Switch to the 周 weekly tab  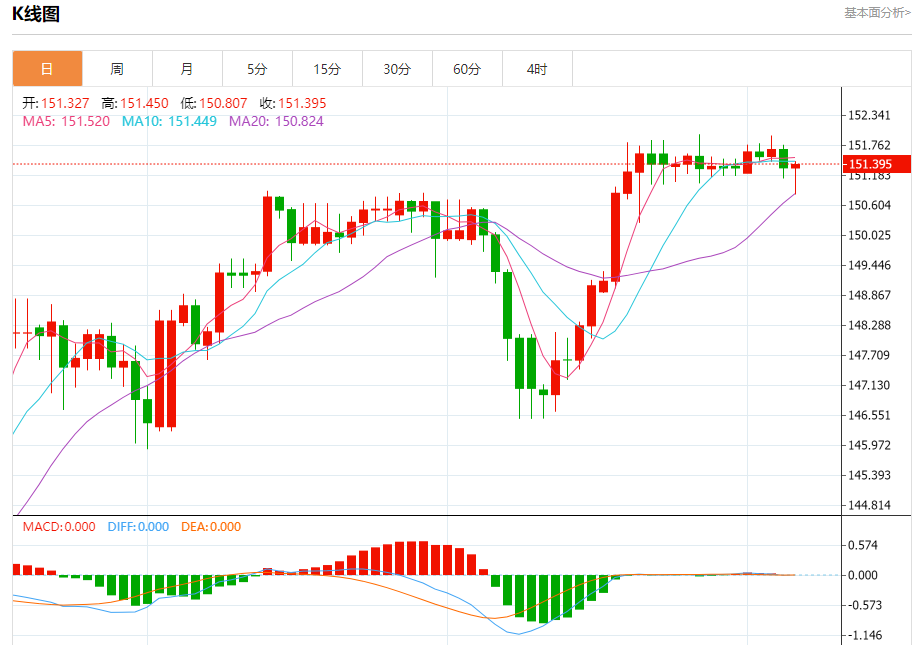117,69
